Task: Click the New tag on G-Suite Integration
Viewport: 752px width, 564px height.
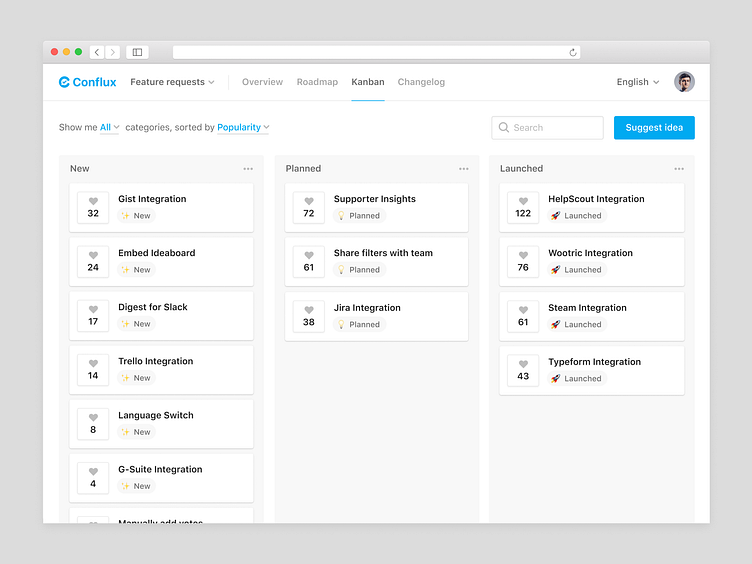Action: [136, 486]
